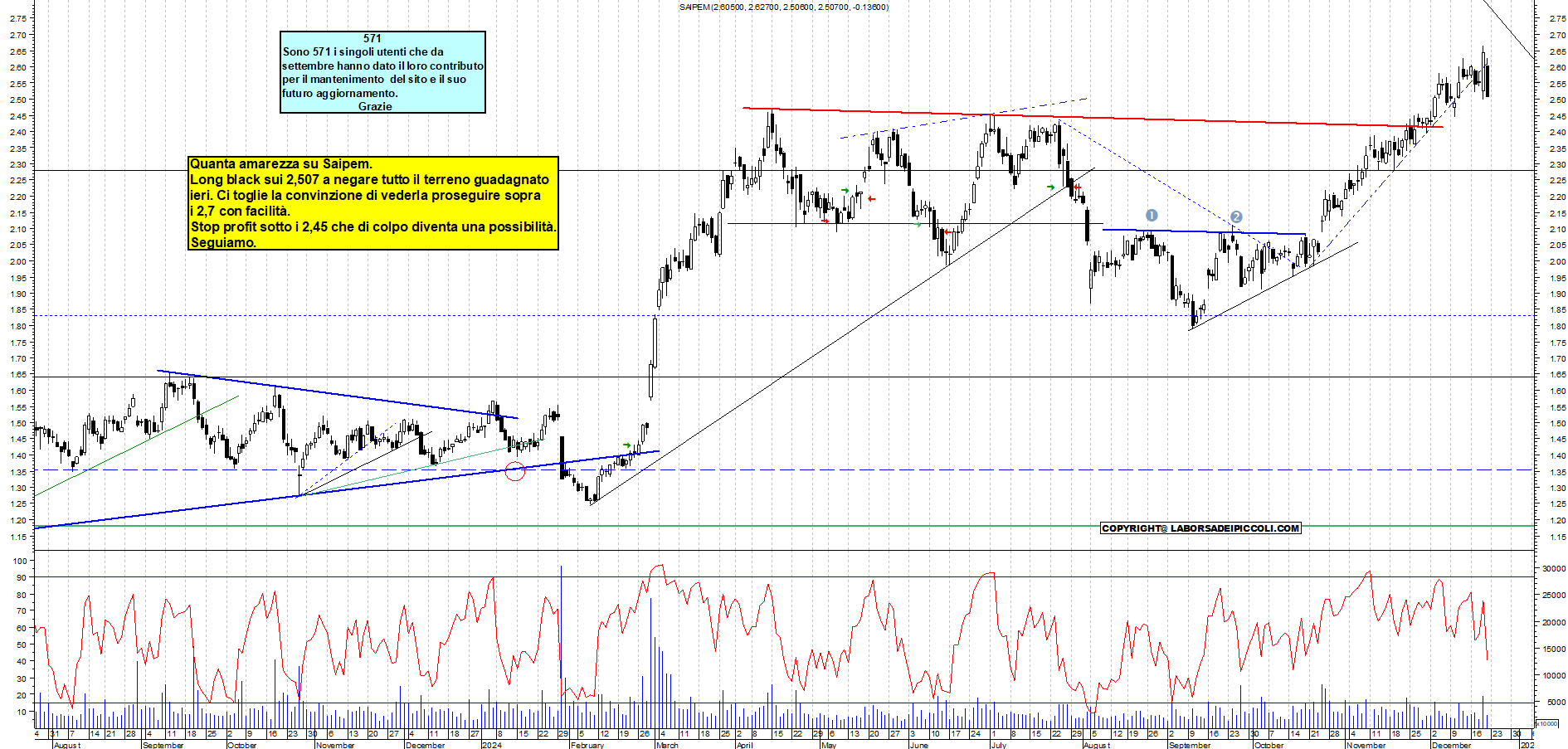Image resolution: width=1568 pixels, height=749 pixels.
Task: Select the 'April' label on the time axis
Action: tap(744, 745)
